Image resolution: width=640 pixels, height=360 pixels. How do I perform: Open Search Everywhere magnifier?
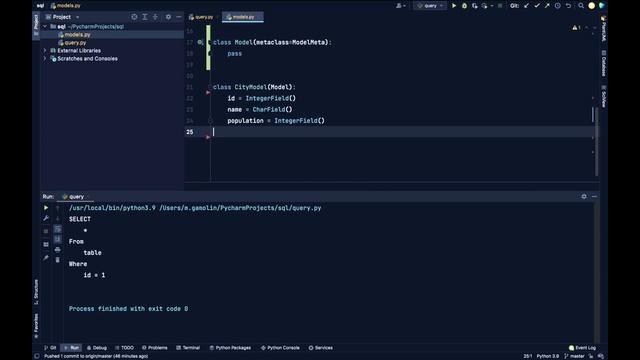581,6
